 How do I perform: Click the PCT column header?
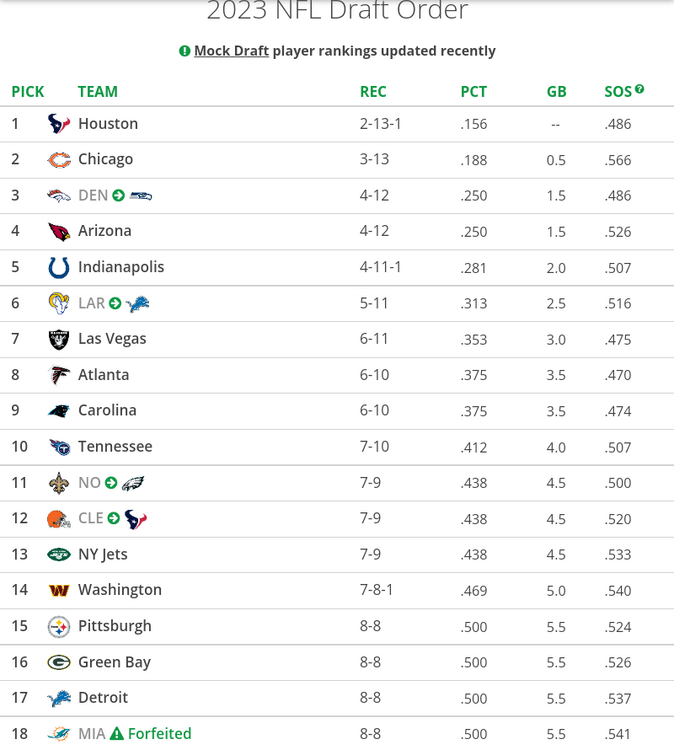[x=473, y=92]
